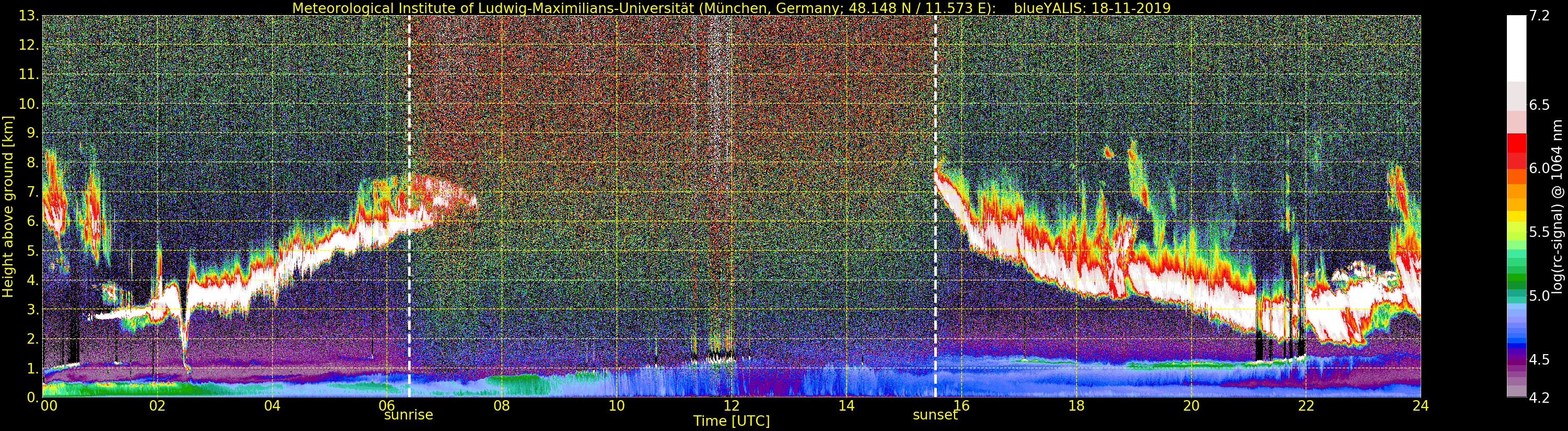Image resolution: width=1568 pixels, height=431 pixels.
Task: Click the 08 time tick label
Action: [502, 406]
